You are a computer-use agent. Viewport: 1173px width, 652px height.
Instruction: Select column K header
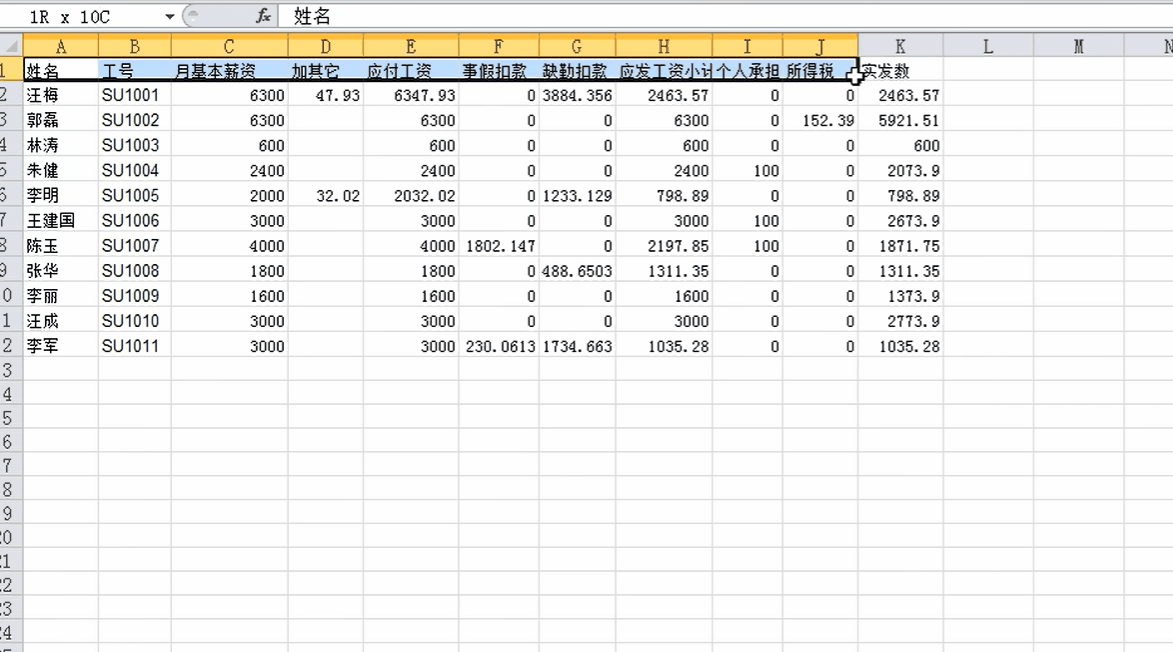(900, 47)
